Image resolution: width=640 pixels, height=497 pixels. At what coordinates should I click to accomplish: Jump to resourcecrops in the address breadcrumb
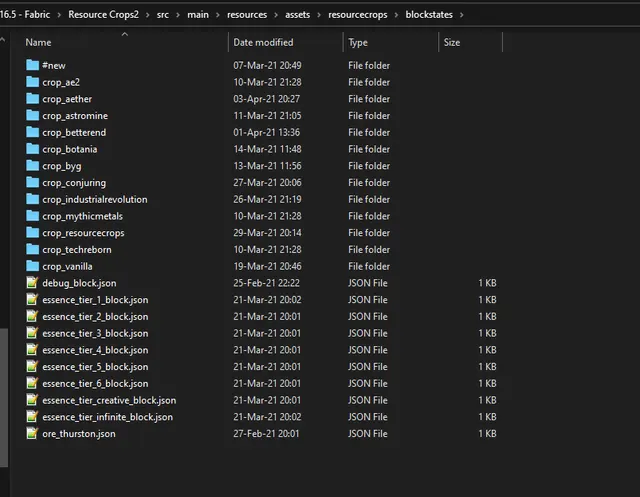358,15
